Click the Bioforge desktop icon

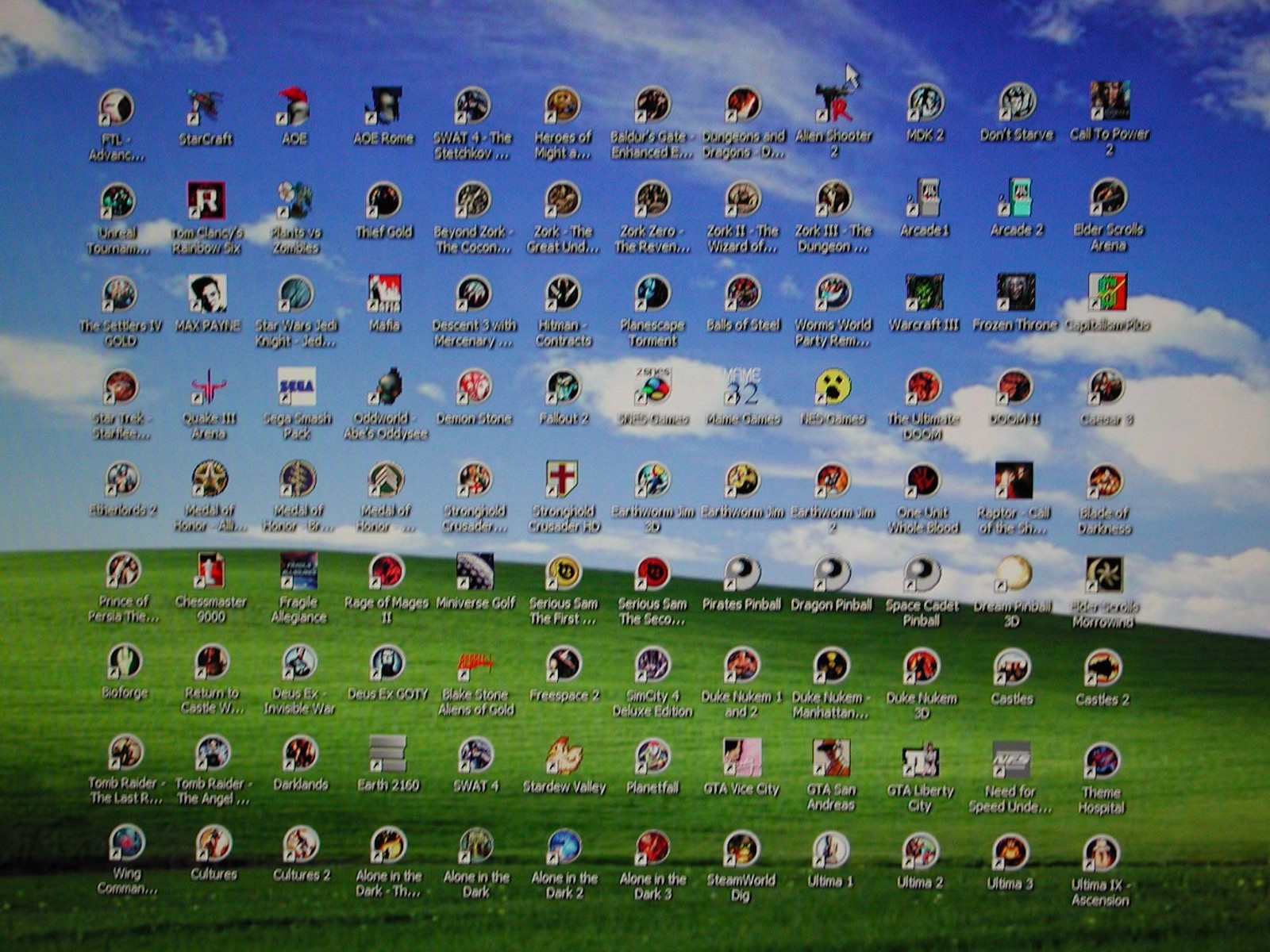coord(125,661)
